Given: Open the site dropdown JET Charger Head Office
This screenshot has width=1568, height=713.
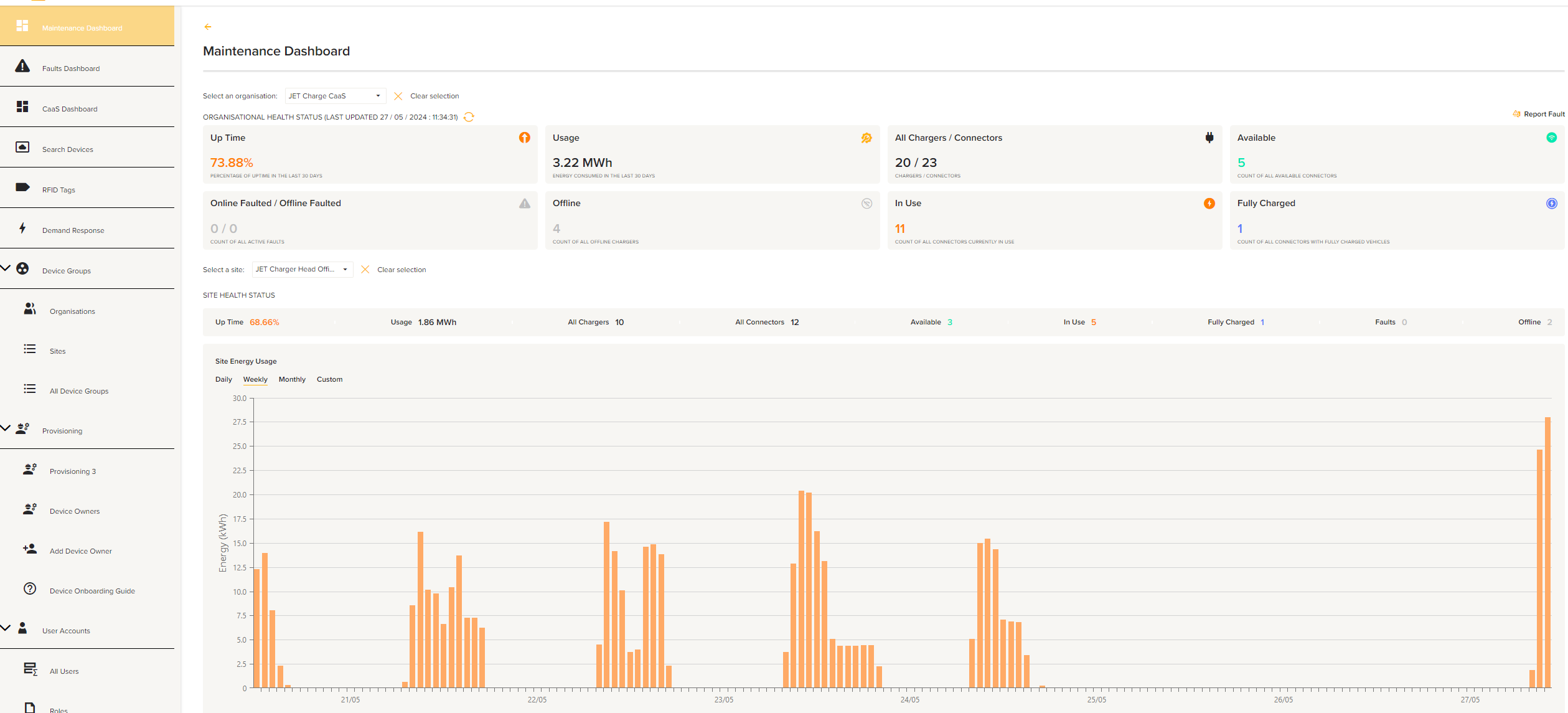Looking at the screenshot, I should pos(302,270).
